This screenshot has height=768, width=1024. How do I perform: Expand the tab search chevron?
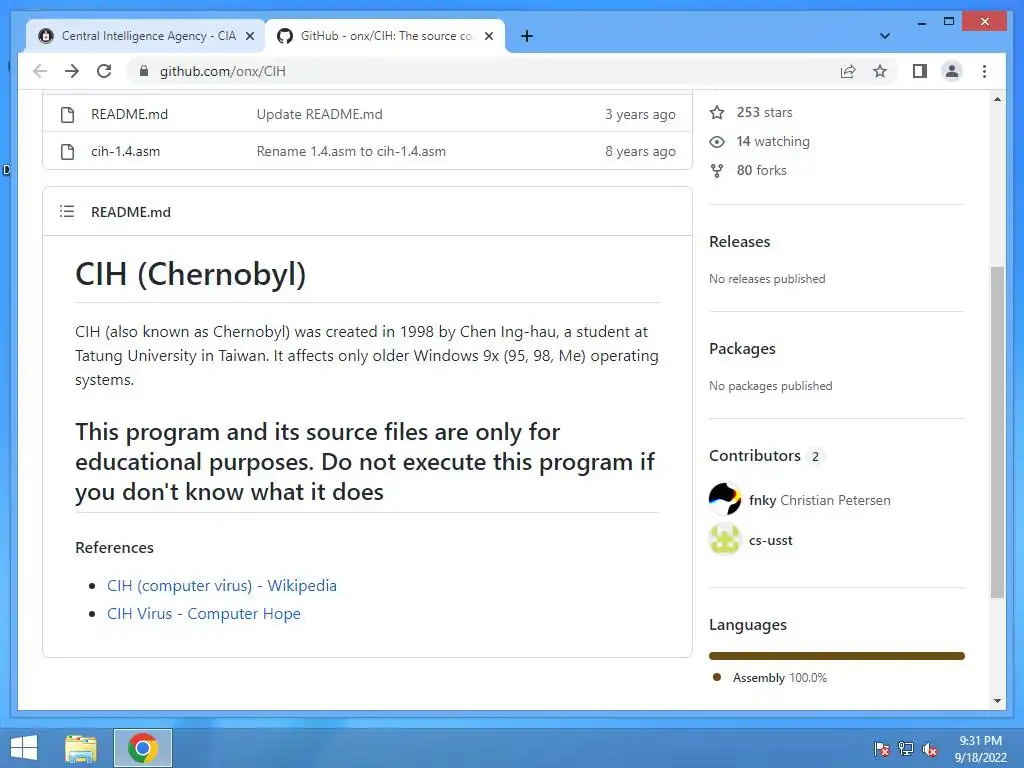[885, 36]
